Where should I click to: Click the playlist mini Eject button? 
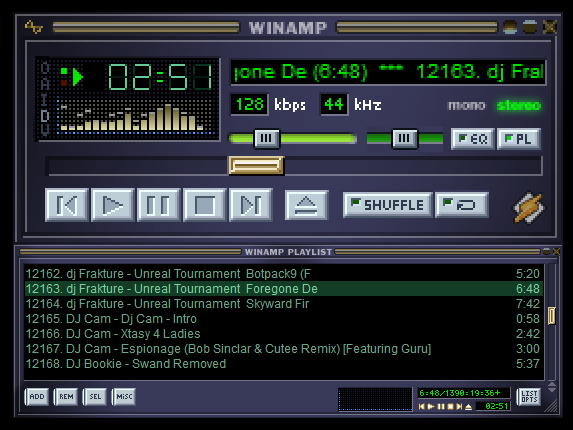[x=468, y=407]
